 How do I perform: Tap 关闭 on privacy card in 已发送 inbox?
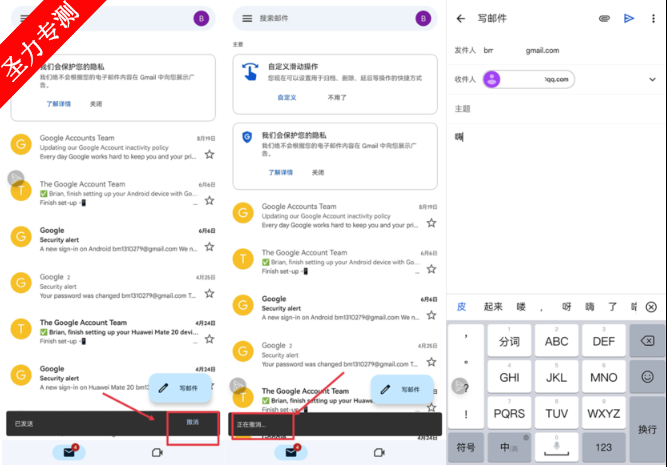tap(96, 104)
